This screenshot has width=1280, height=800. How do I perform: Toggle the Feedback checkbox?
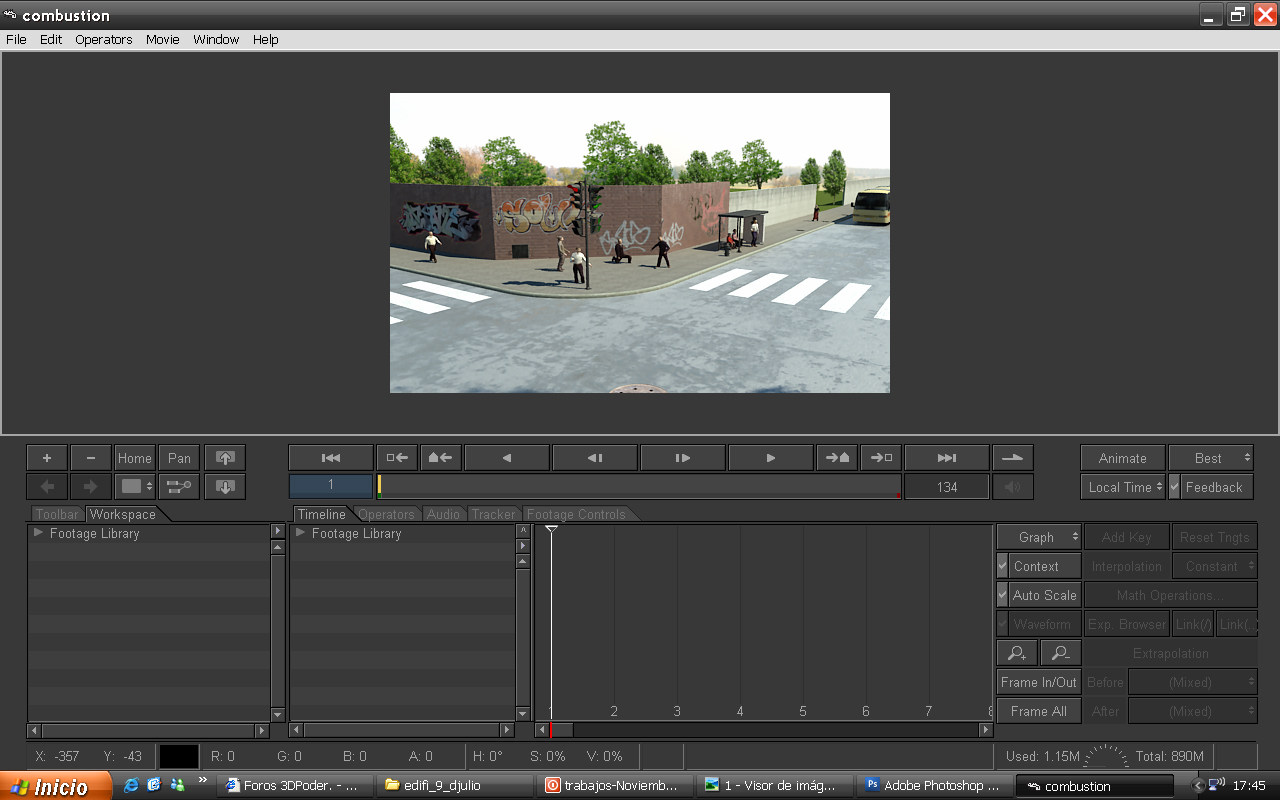tap(1175, 487)
